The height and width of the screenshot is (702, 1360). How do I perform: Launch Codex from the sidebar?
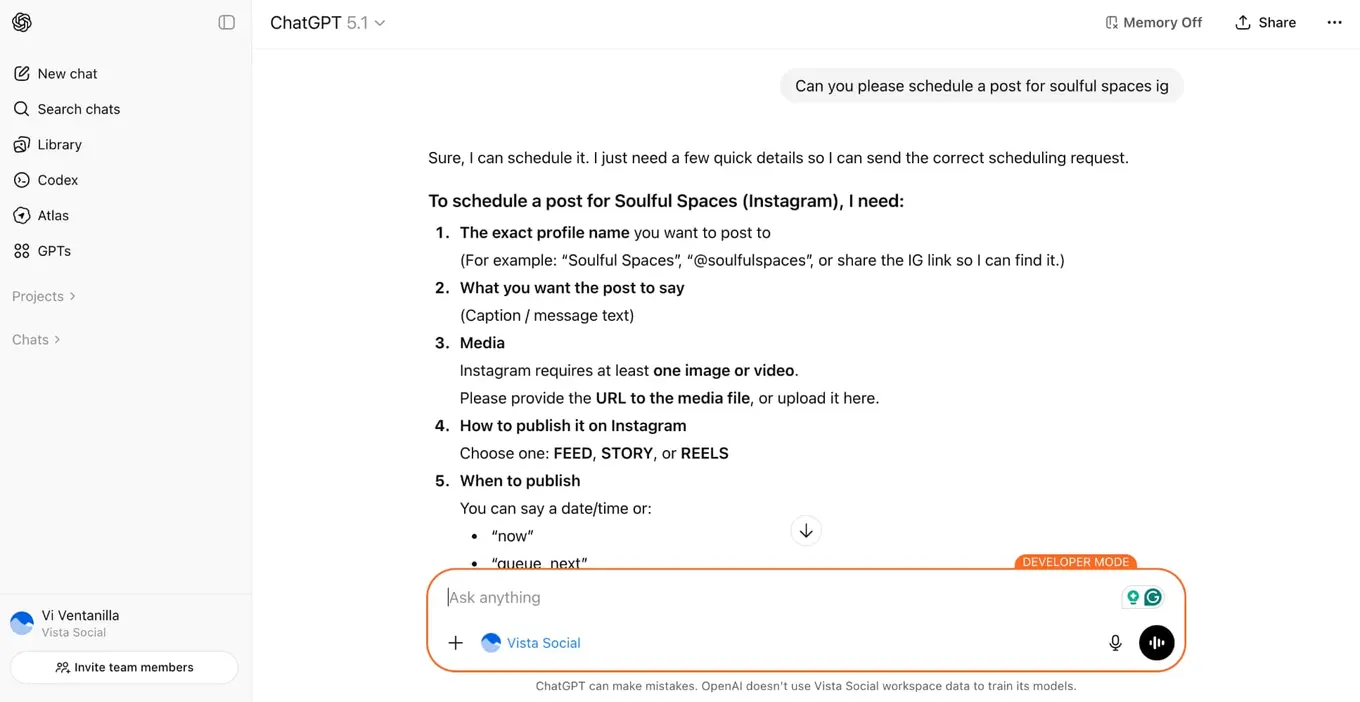point(22,180)
